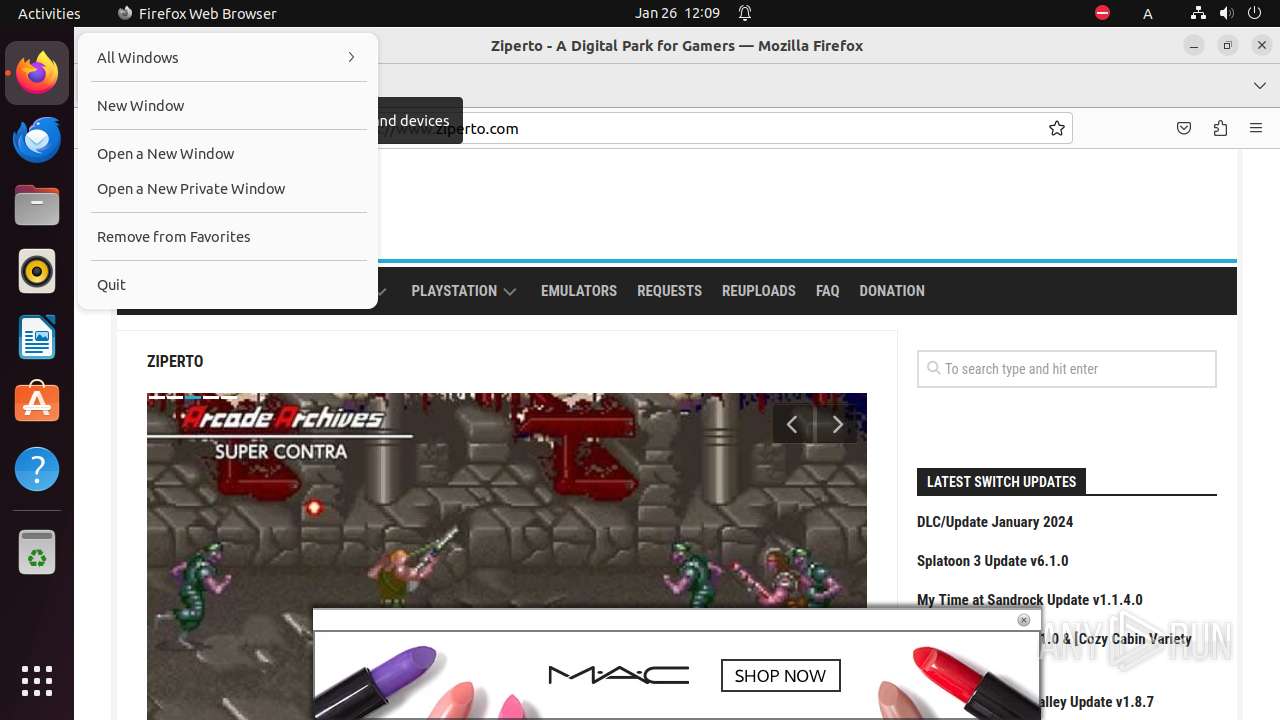The image size is (1280, 720).
Task: Show previous slide in the carousel
Action: (x=792, y=425)
